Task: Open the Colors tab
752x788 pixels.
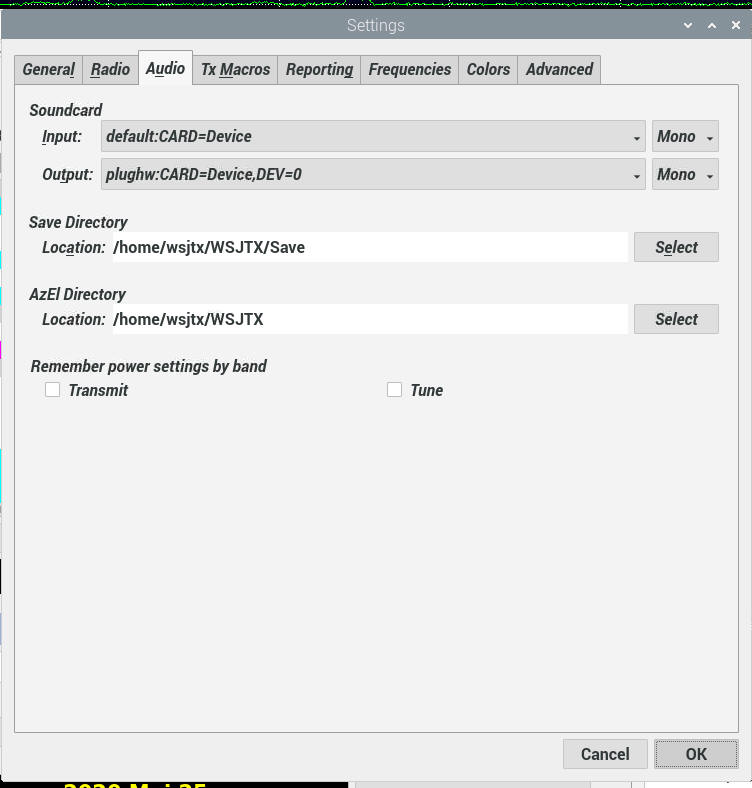Action: [x=488, y=70]
